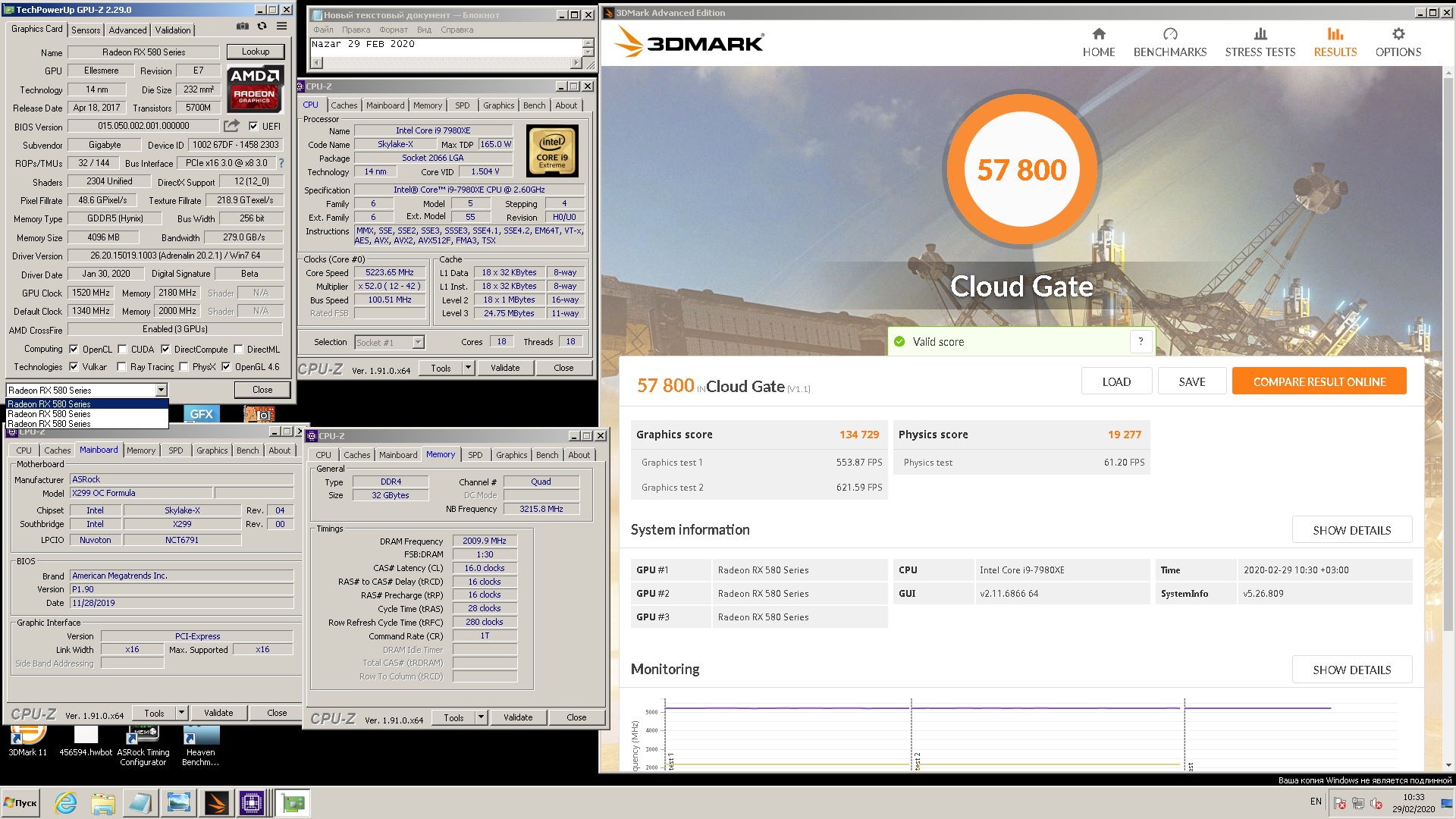This screenshot has height=819, width=1456.
Task: Switch to the Advanced tab in GPU-Z
Action: [x=127, y=30]
